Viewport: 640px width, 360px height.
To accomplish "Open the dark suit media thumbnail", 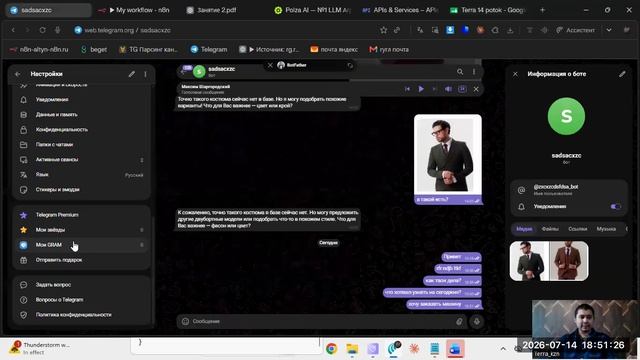I will point(529,261).
